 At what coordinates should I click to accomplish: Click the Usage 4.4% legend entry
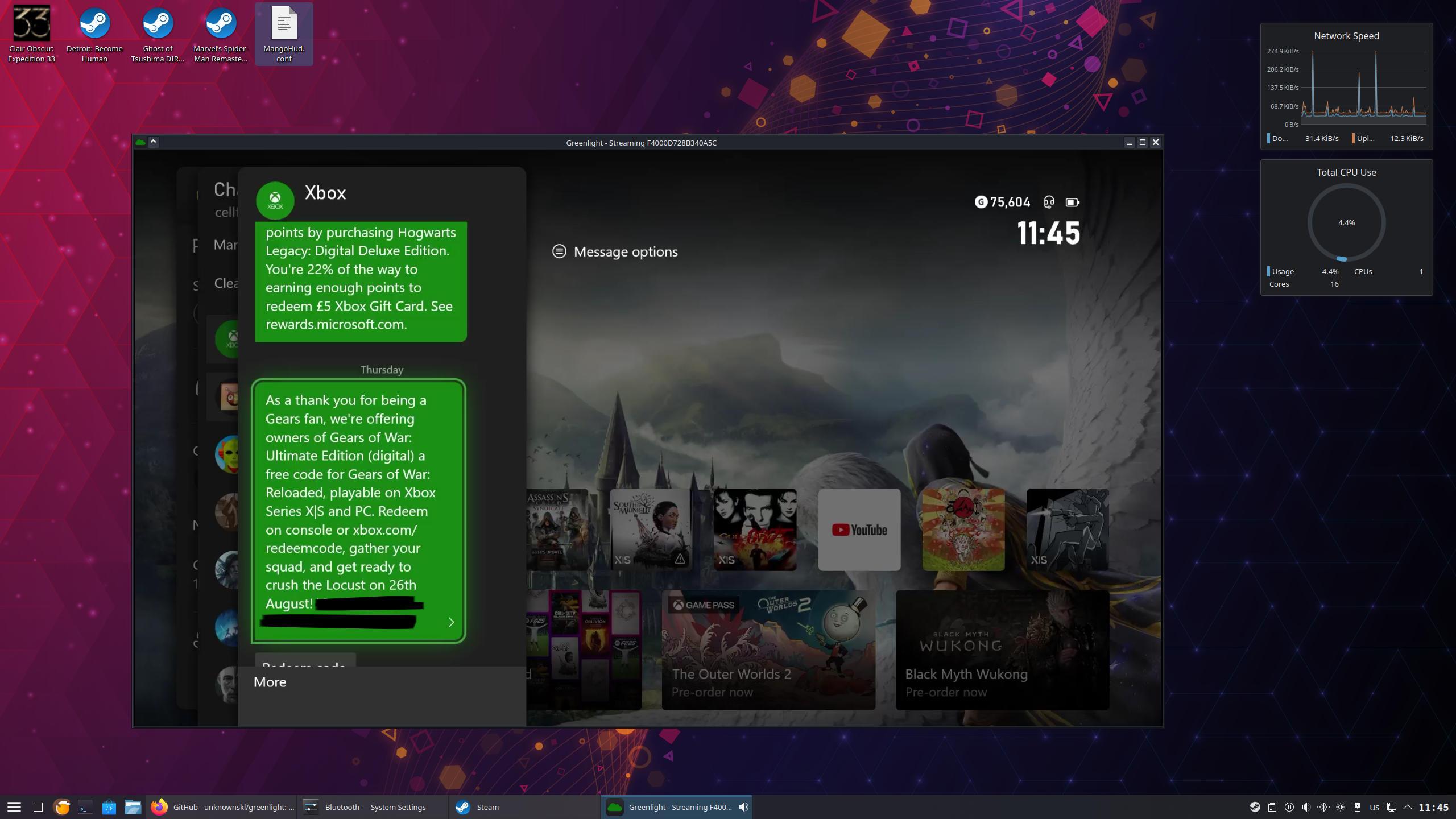[1303, 271]
